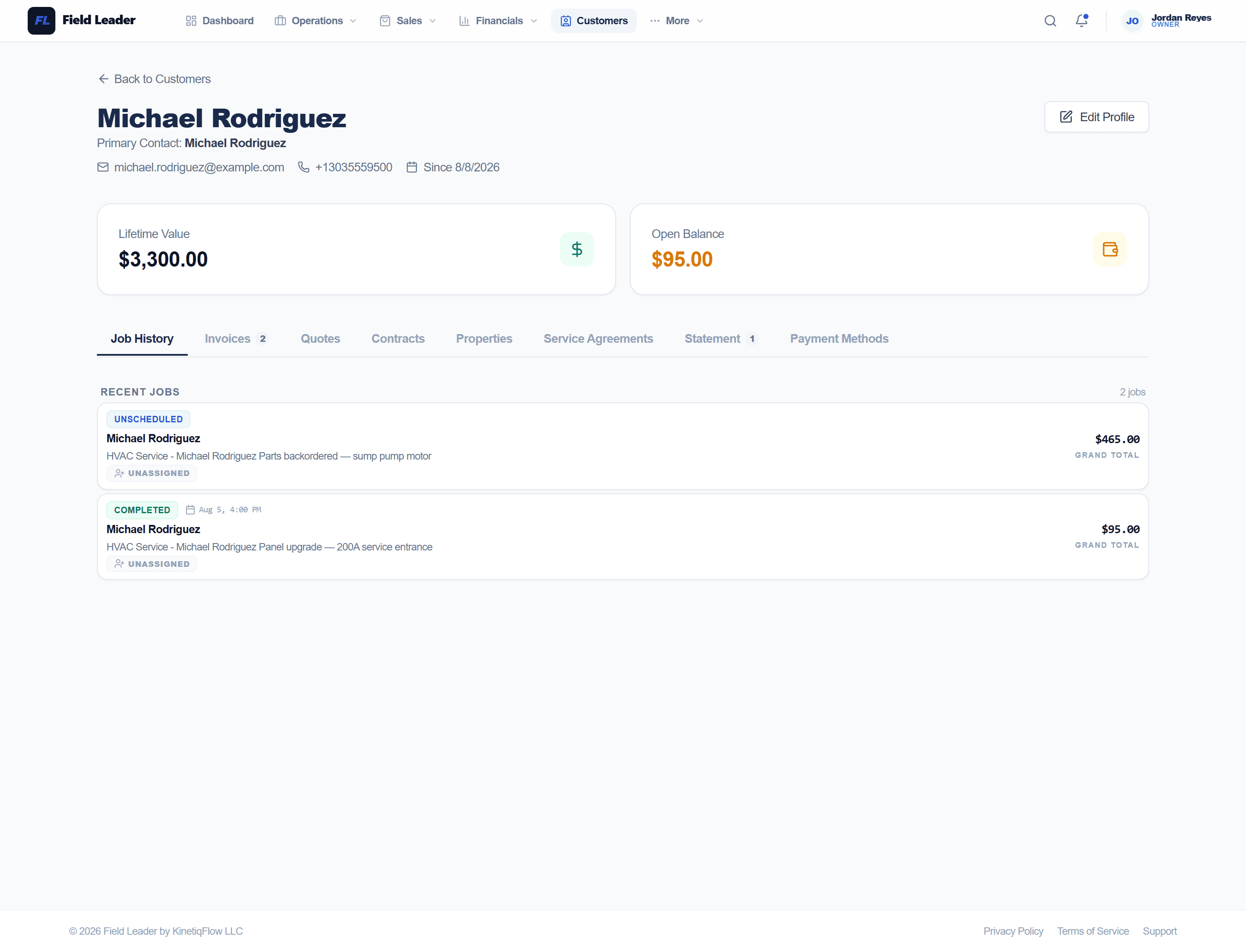Expand the Financials dropdown chevron

[x=533, y=21]
